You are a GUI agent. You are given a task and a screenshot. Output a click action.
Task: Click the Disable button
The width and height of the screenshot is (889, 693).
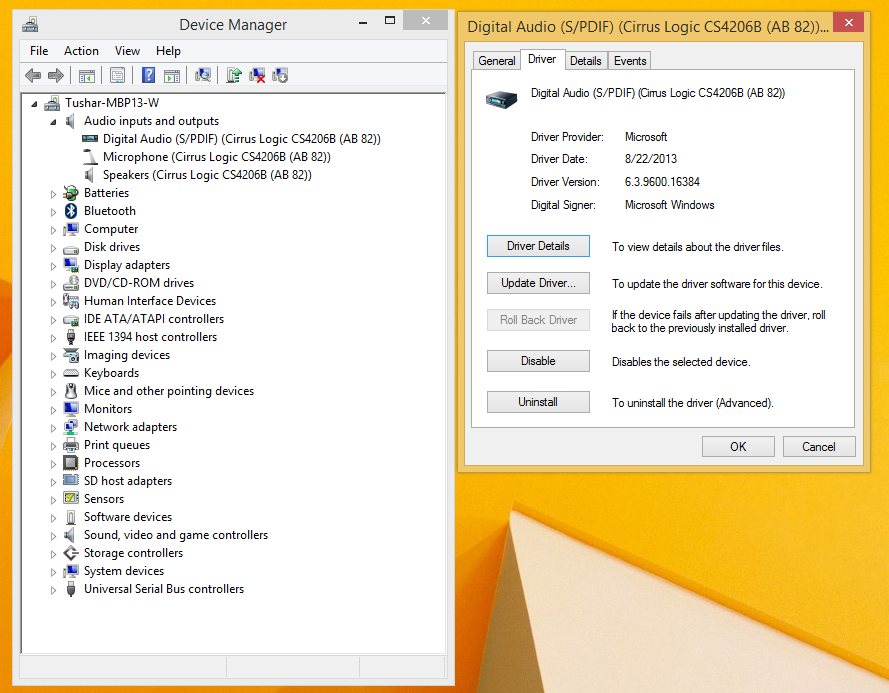[x=538, y=361]
